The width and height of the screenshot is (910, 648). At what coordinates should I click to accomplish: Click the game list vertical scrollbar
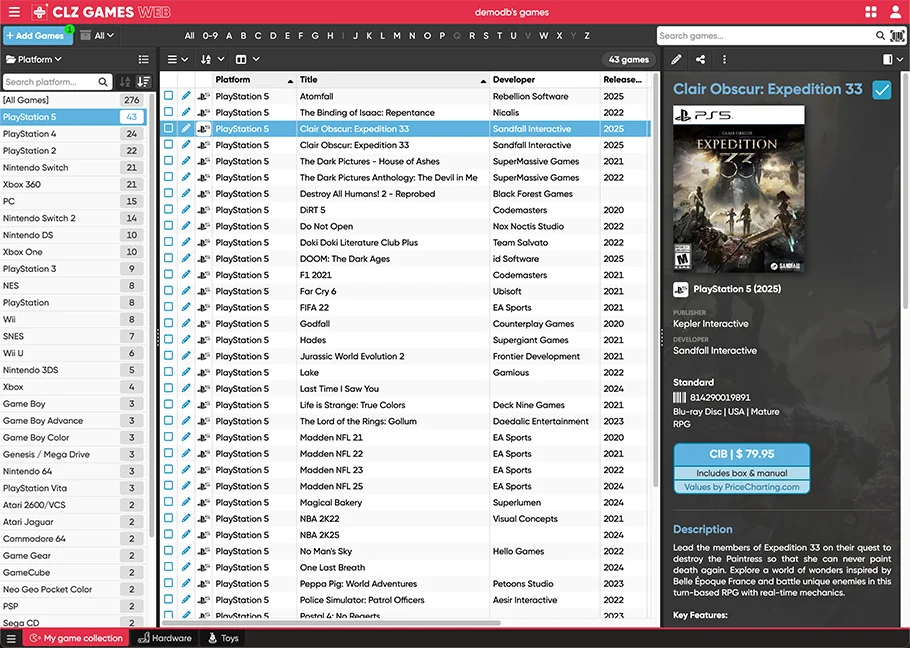pos(656,278)
